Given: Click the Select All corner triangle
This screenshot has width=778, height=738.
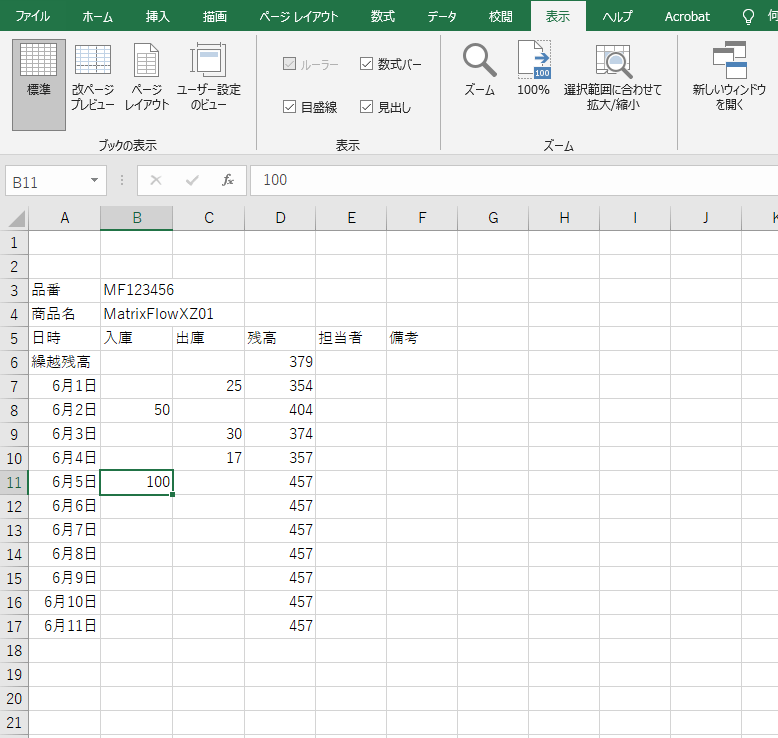Looking at the screenshot, I should coord(15,218).
